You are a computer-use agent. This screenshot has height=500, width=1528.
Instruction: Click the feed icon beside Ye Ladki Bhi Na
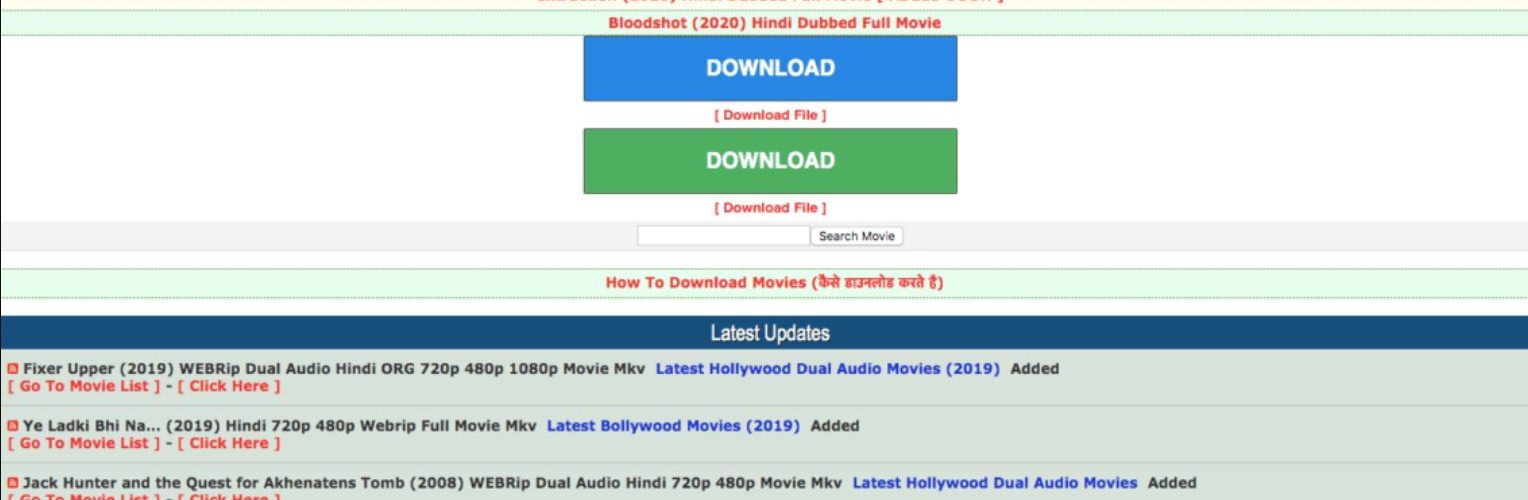click(x=13, y=426)
